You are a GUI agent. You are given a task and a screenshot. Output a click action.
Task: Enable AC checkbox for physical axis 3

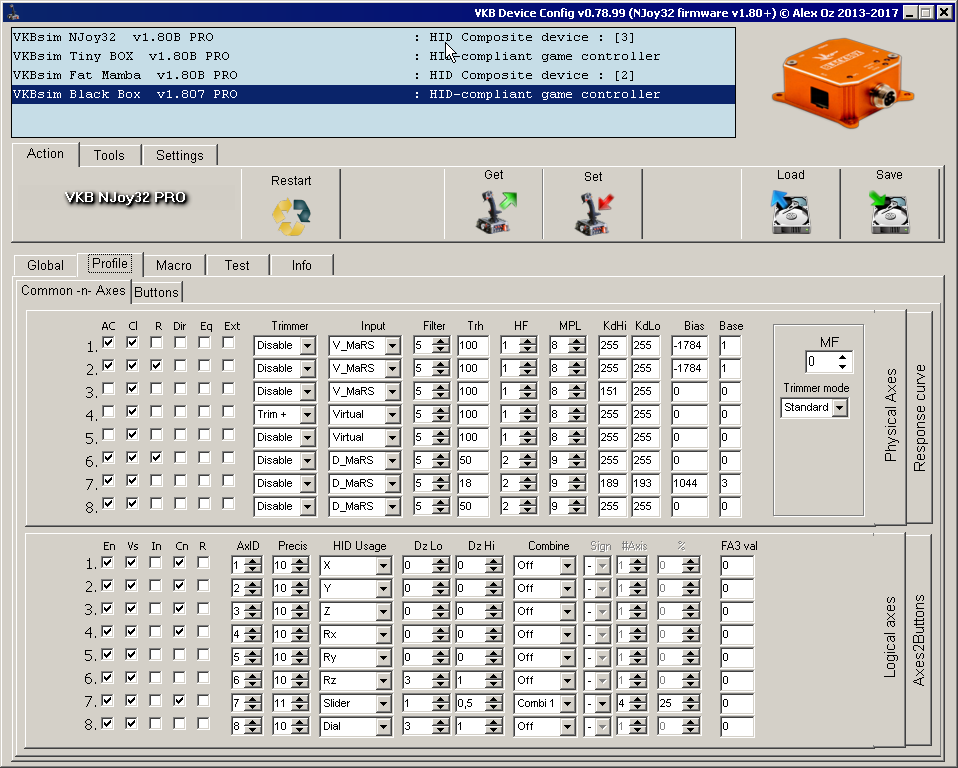[x=108, y=389]
